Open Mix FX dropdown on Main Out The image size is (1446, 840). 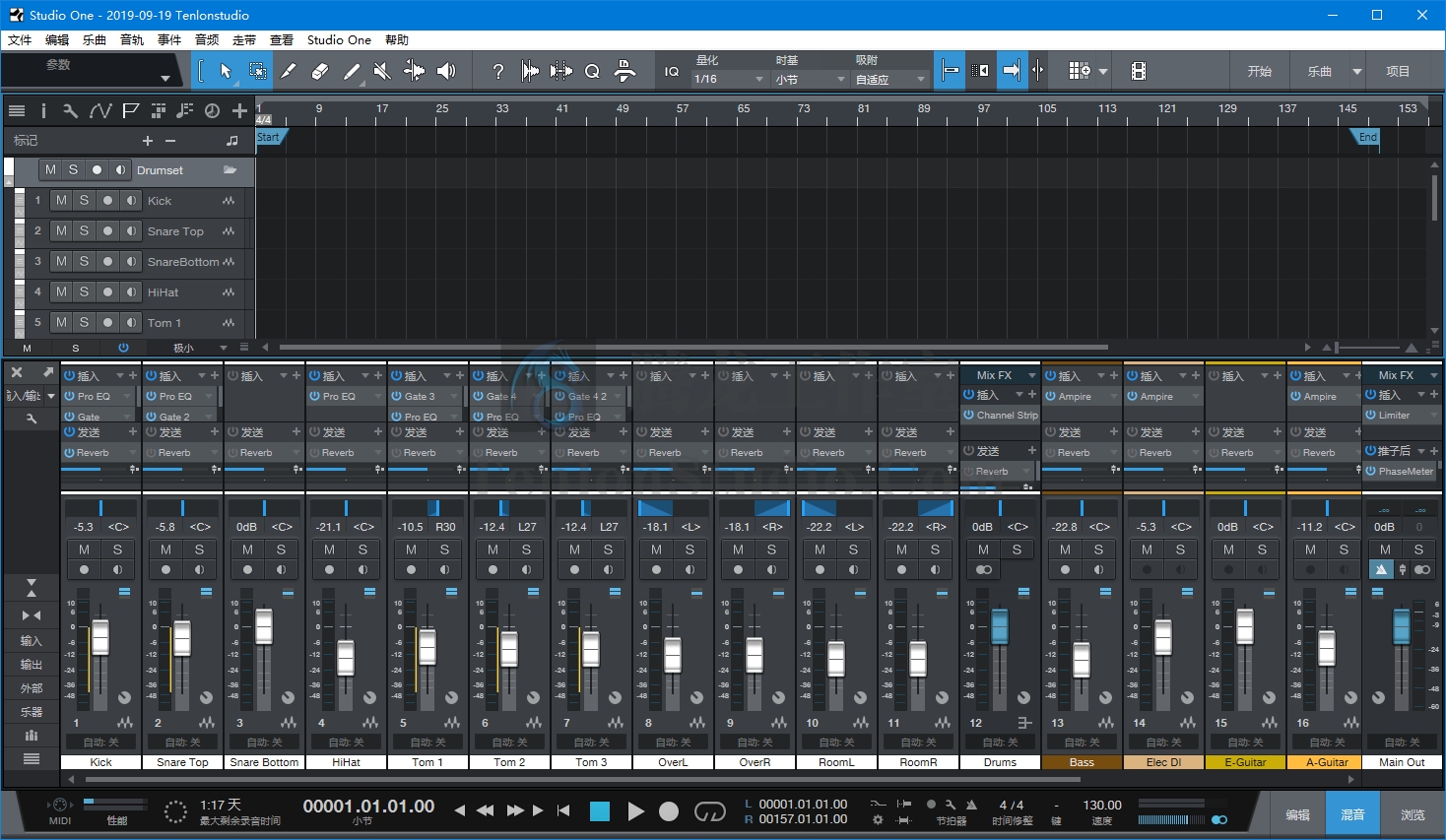click(x=1433, y=375)
